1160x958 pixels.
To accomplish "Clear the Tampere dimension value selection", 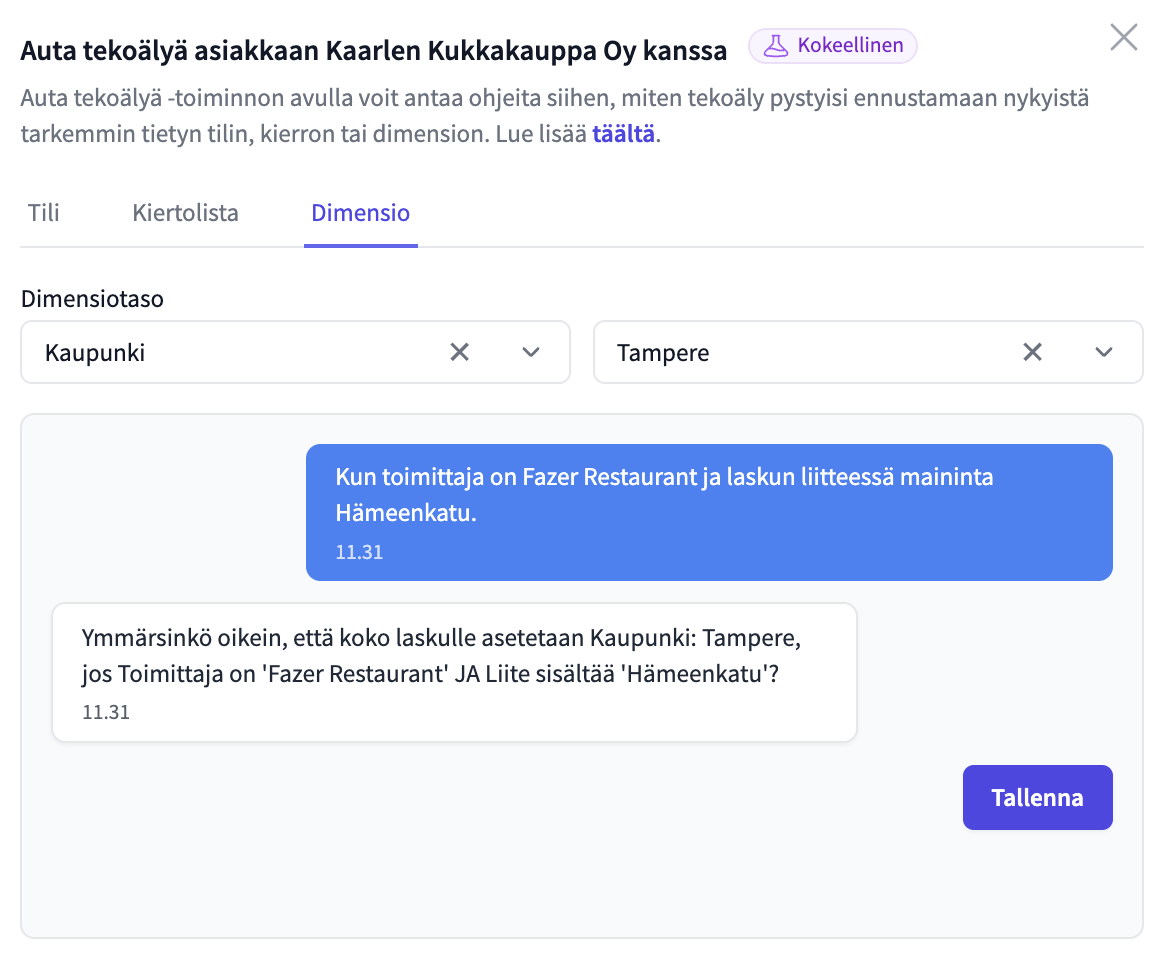I will (x=1032, y=352).
